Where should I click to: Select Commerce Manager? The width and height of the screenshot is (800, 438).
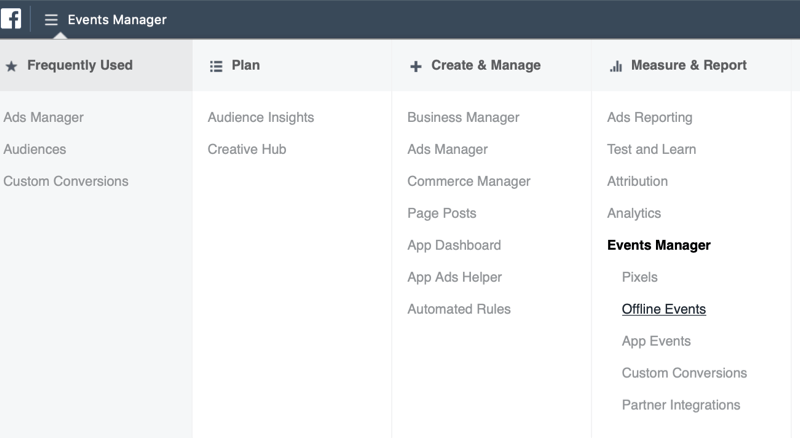click(468, 181)
